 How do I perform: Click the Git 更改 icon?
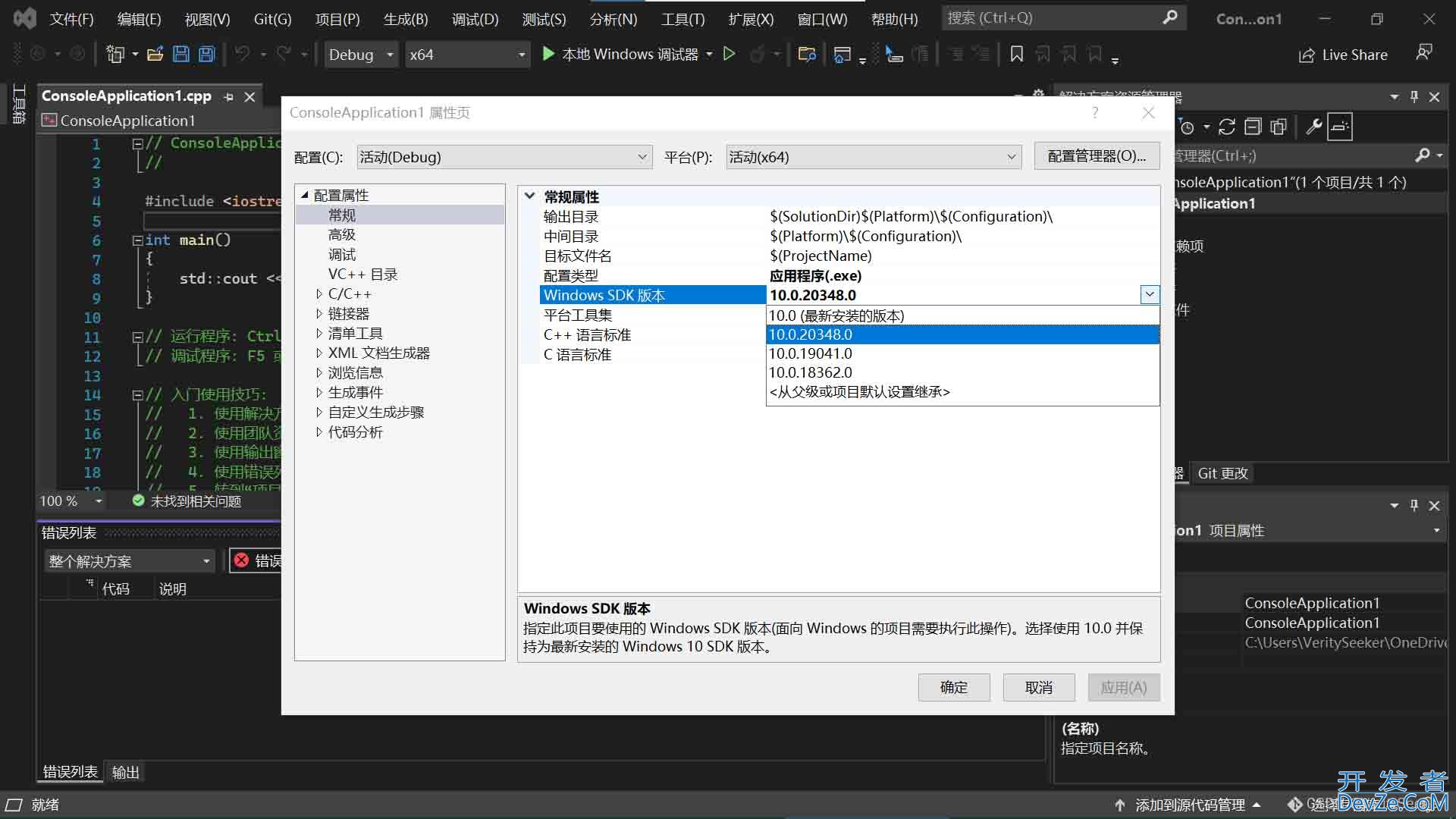(x=1223, y=472)
